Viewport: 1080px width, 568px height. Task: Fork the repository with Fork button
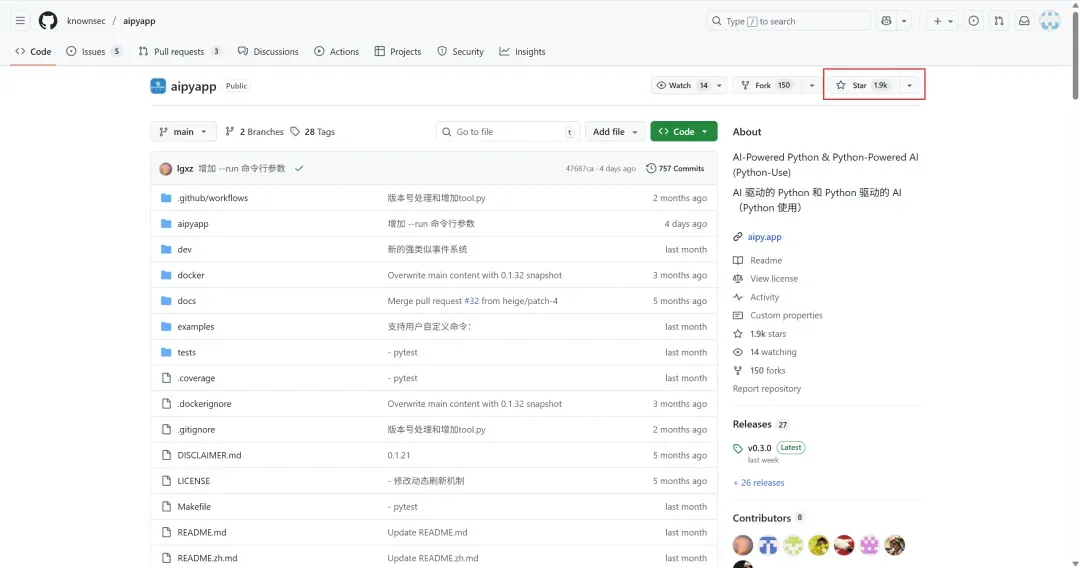point(766,85)
